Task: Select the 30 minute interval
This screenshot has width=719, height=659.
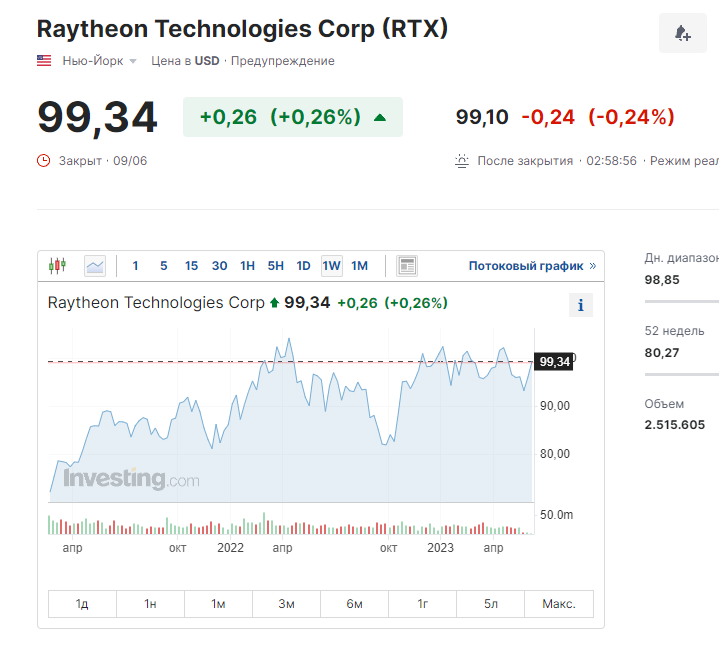Action: (220, 266)
